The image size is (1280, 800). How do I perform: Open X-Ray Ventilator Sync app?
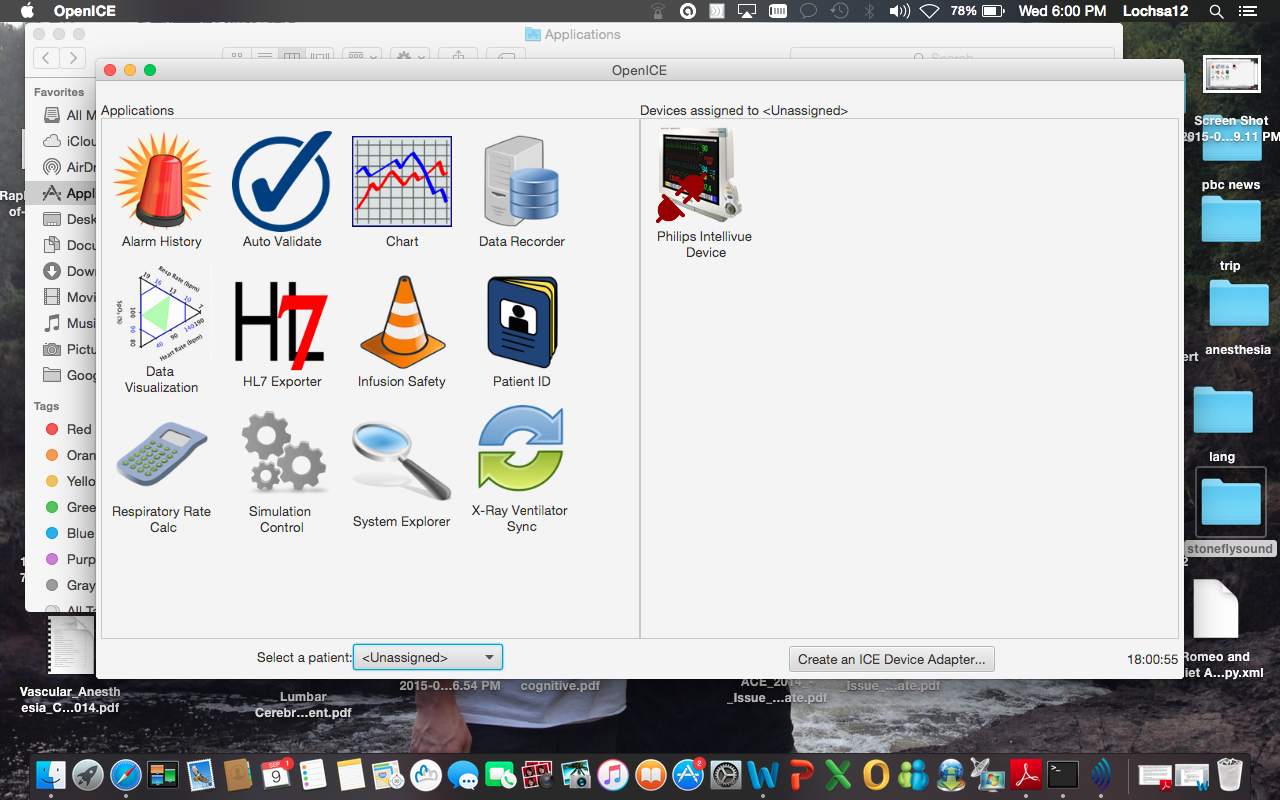[521, 470]
